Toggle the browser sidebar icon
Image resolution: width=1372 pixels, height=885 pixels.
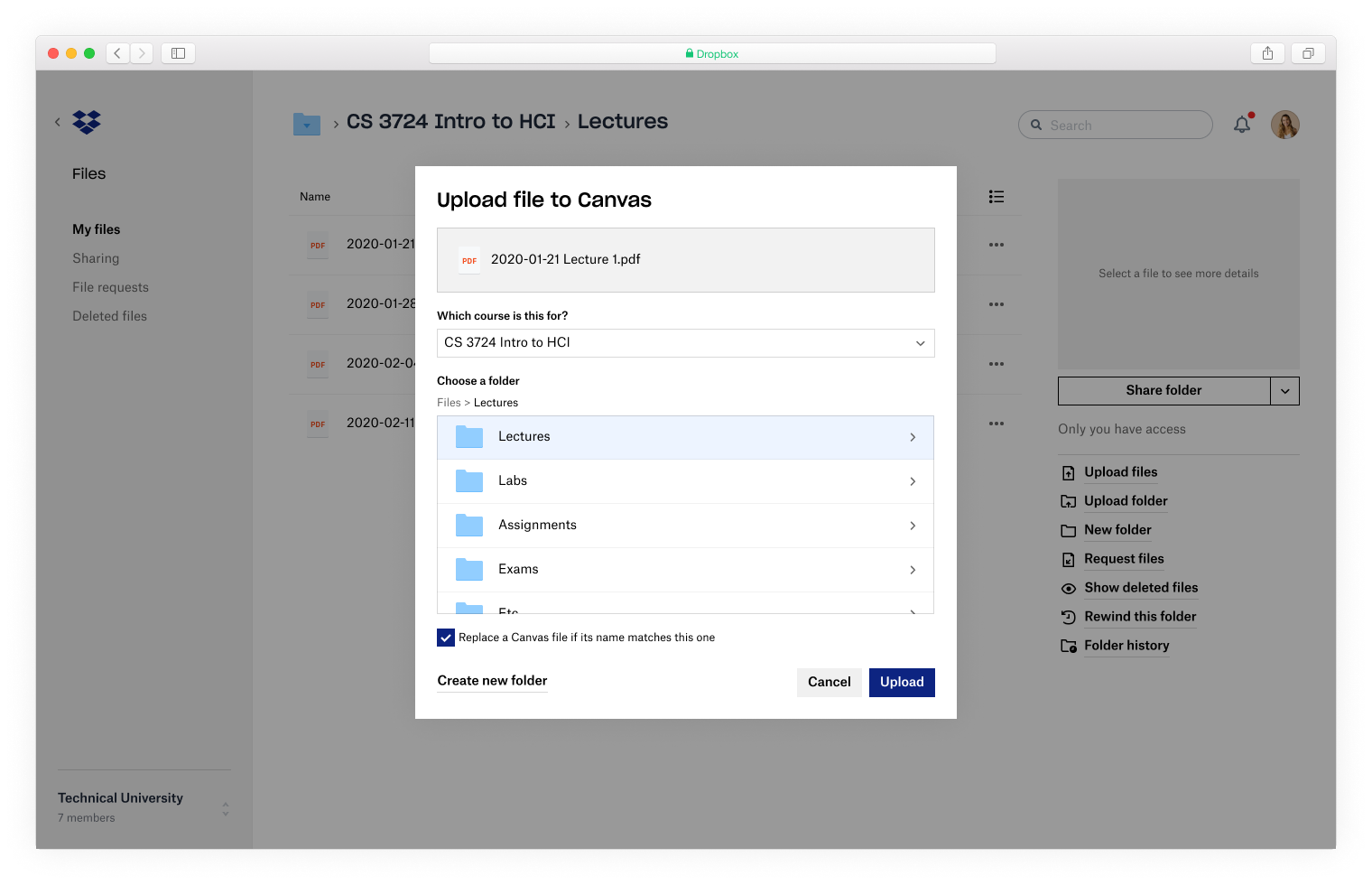tap(178, 53)
